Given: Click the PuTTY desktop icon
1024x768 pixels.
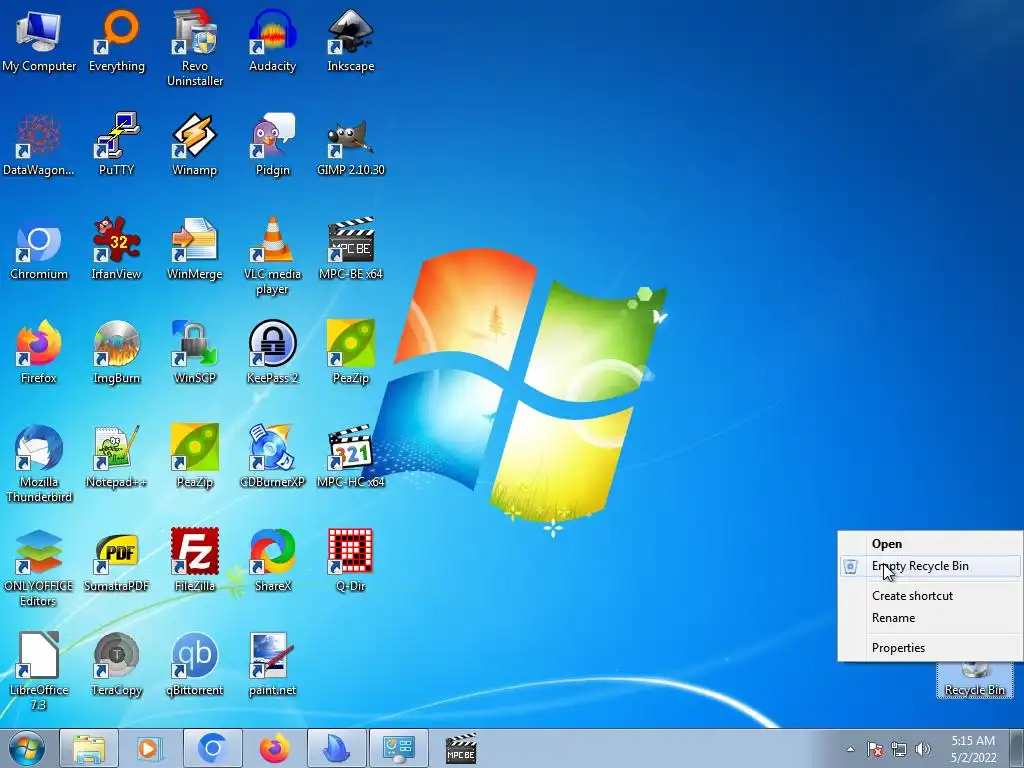Looking at the screenshot, I should tap(117, 144).
